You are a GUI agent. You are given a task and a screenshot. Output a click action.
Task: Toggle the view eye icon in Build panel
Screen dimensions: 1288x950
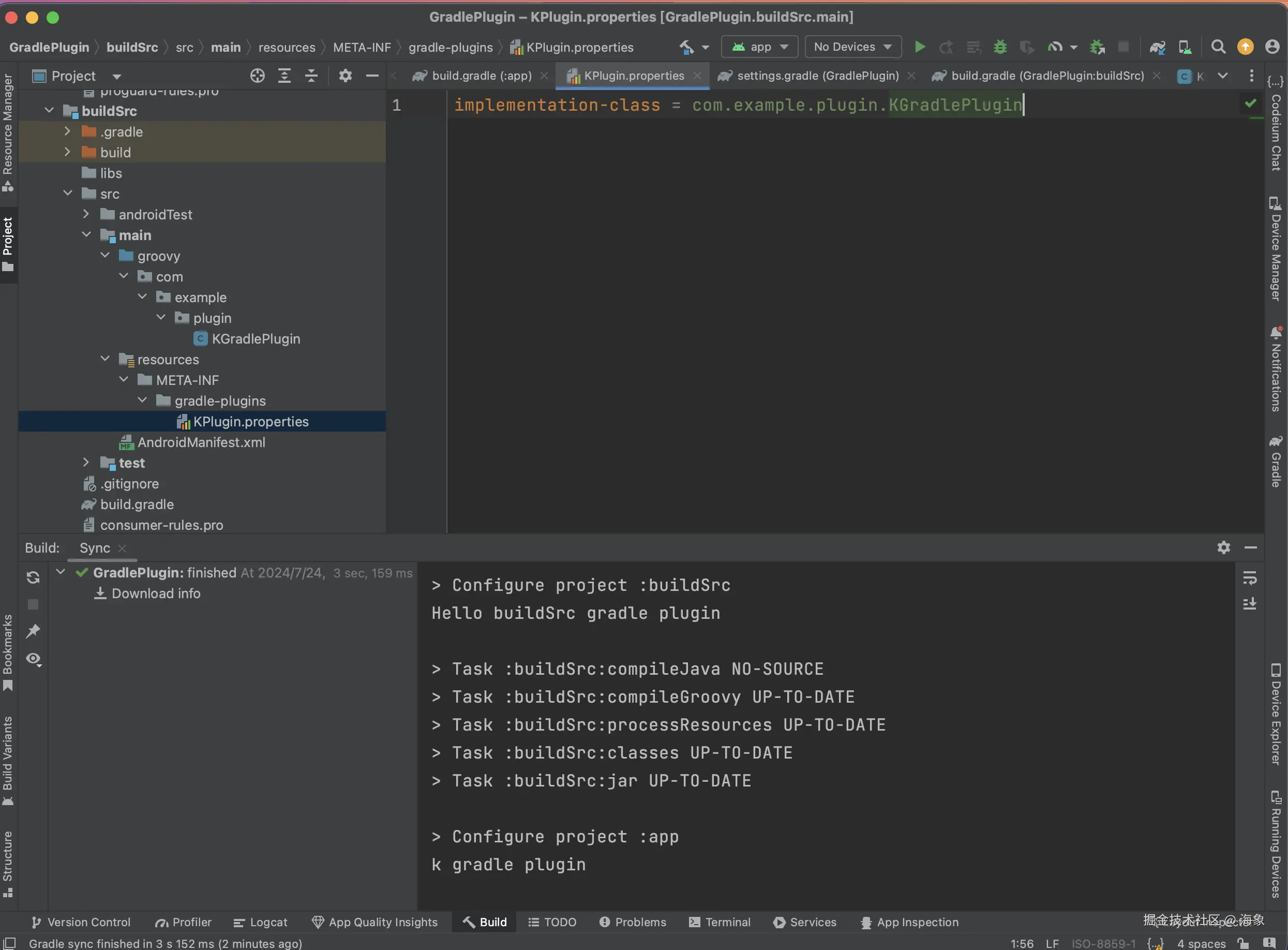[x=33, y=659]
